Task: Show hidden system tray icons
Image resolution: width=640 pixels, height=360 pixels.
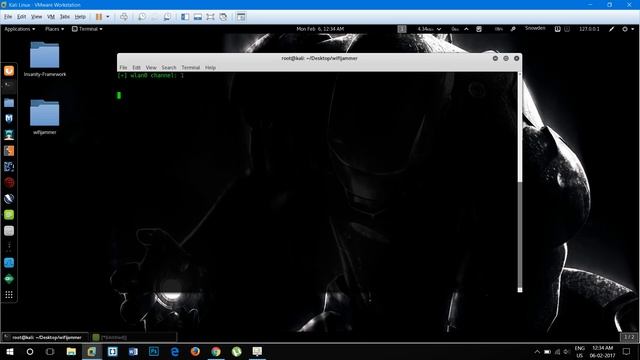Action: pos(537,351)
